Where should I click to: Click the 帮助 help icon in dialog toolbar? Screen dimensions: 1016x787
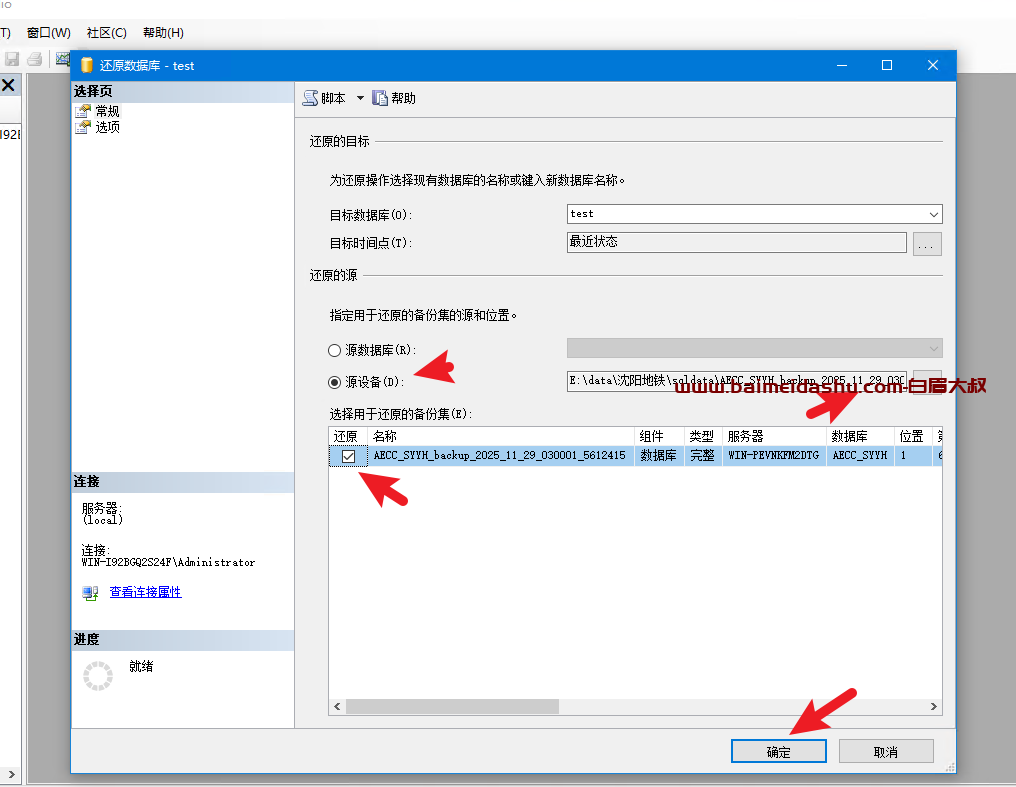click(x=380, y=98)
